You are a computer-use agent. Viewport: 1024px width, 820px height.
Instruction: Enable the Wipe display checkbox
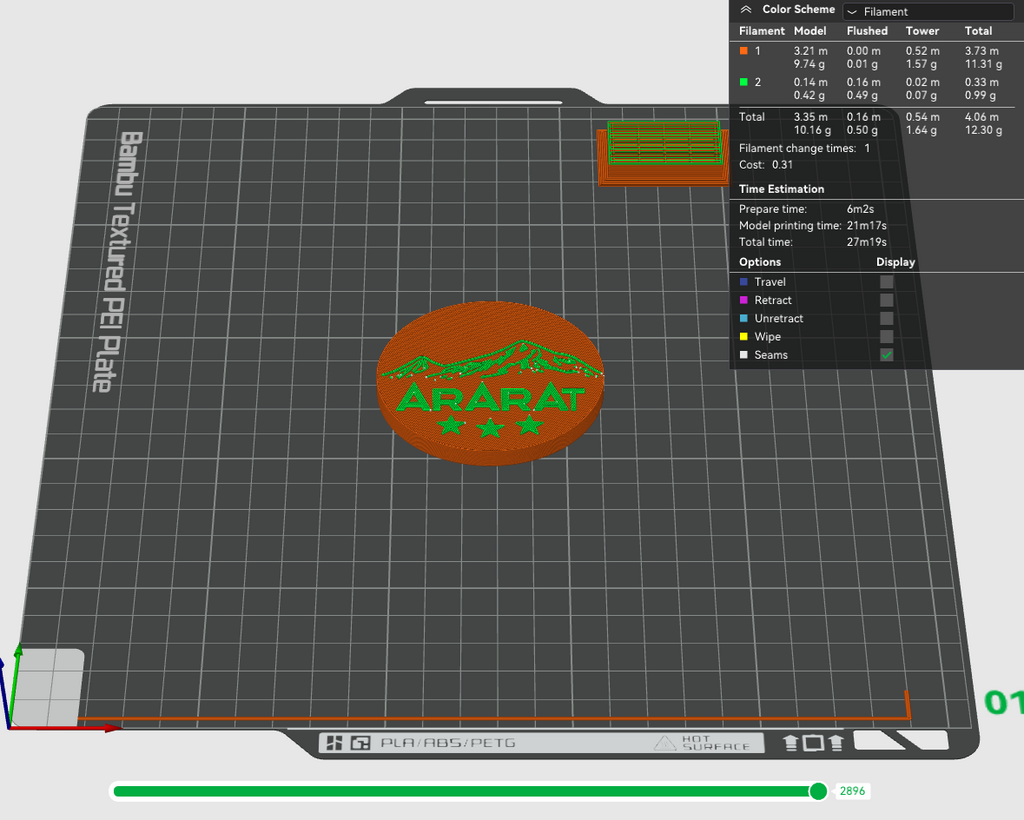[886, 336]
